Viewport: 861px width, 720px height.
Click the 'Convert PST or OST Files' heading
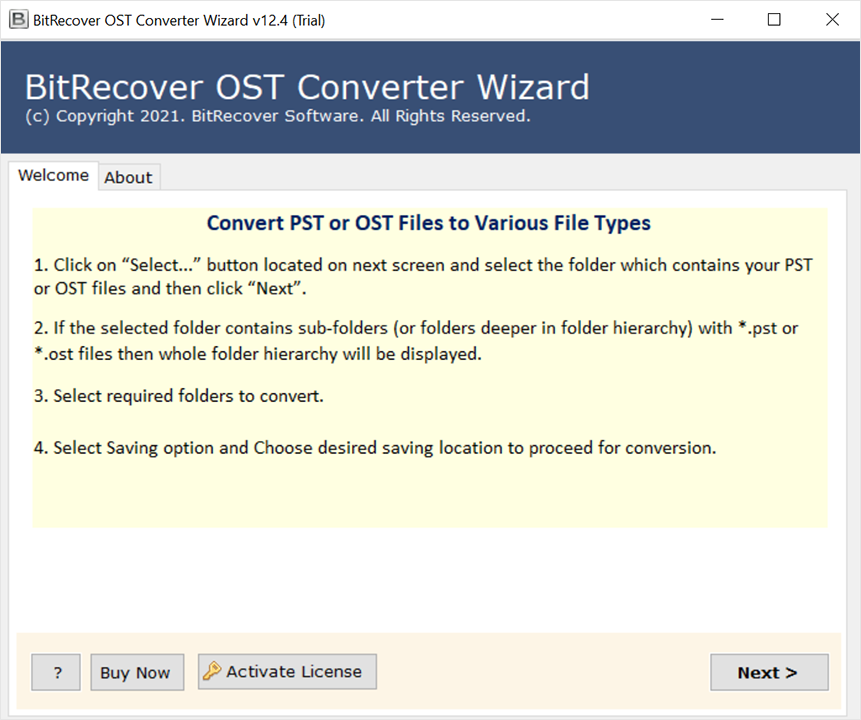pos(429,223)
